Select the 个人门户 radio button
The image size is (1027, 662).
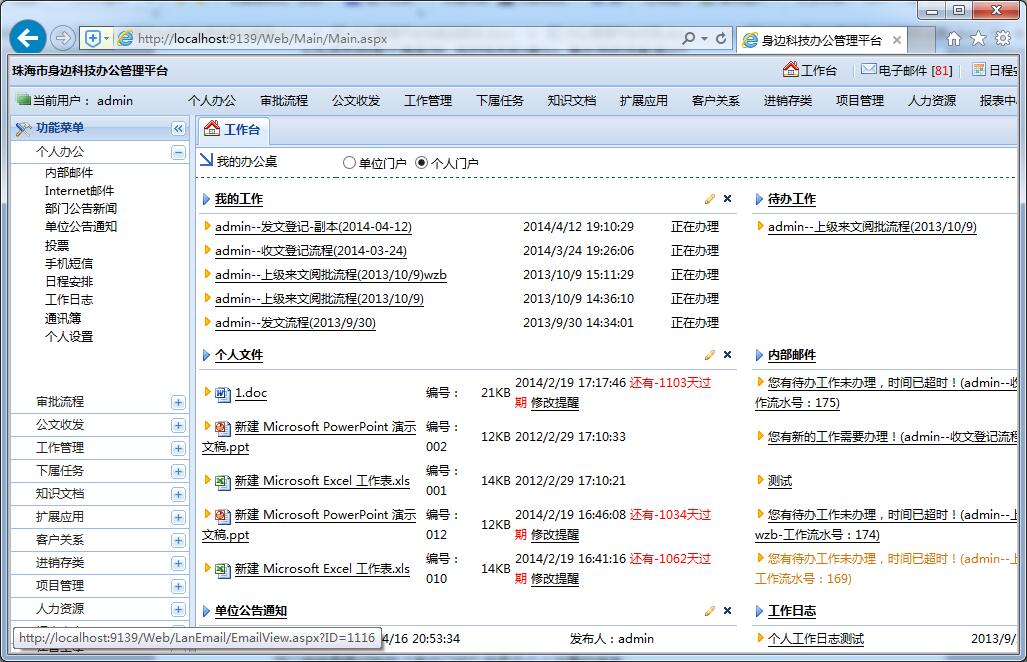click(x=422, y=162)
